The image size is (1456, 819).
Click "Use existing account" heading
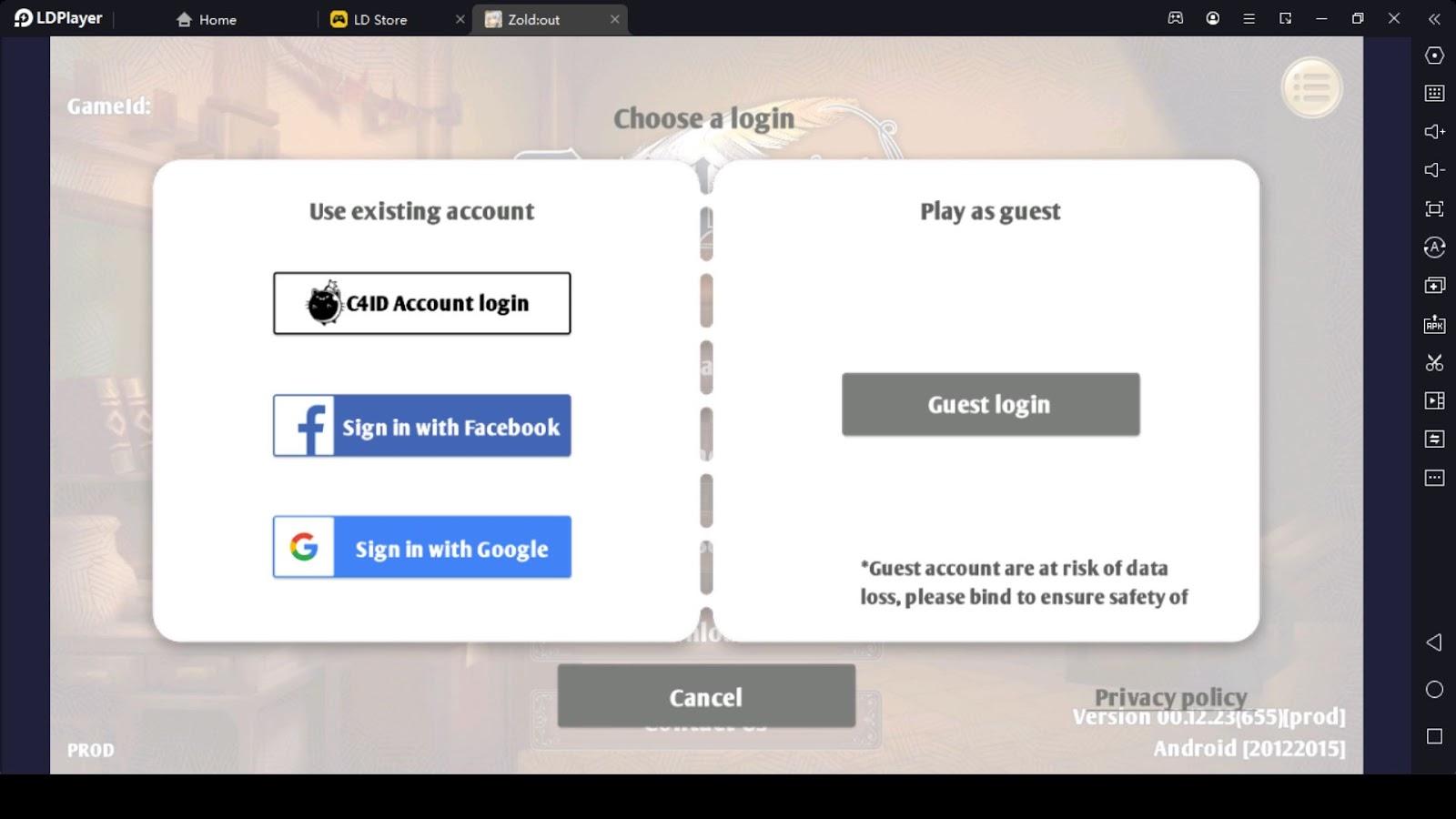421,211
